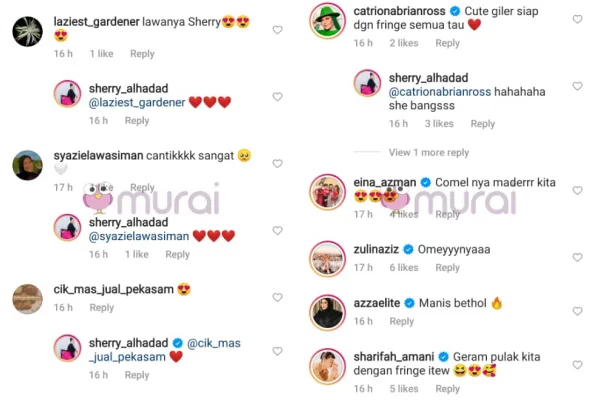This screenshot has height=400, width=600.
Task: Open the @laziest_gardener mention link
Action: (137, 103)
